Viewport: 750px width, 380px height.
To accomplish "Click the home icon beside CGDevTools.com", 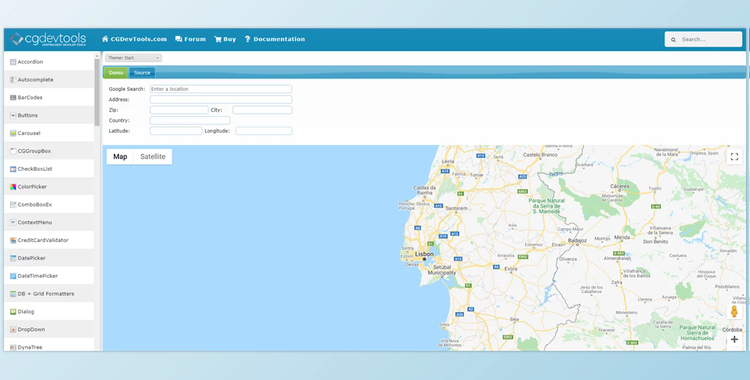I will click(105, 39).
